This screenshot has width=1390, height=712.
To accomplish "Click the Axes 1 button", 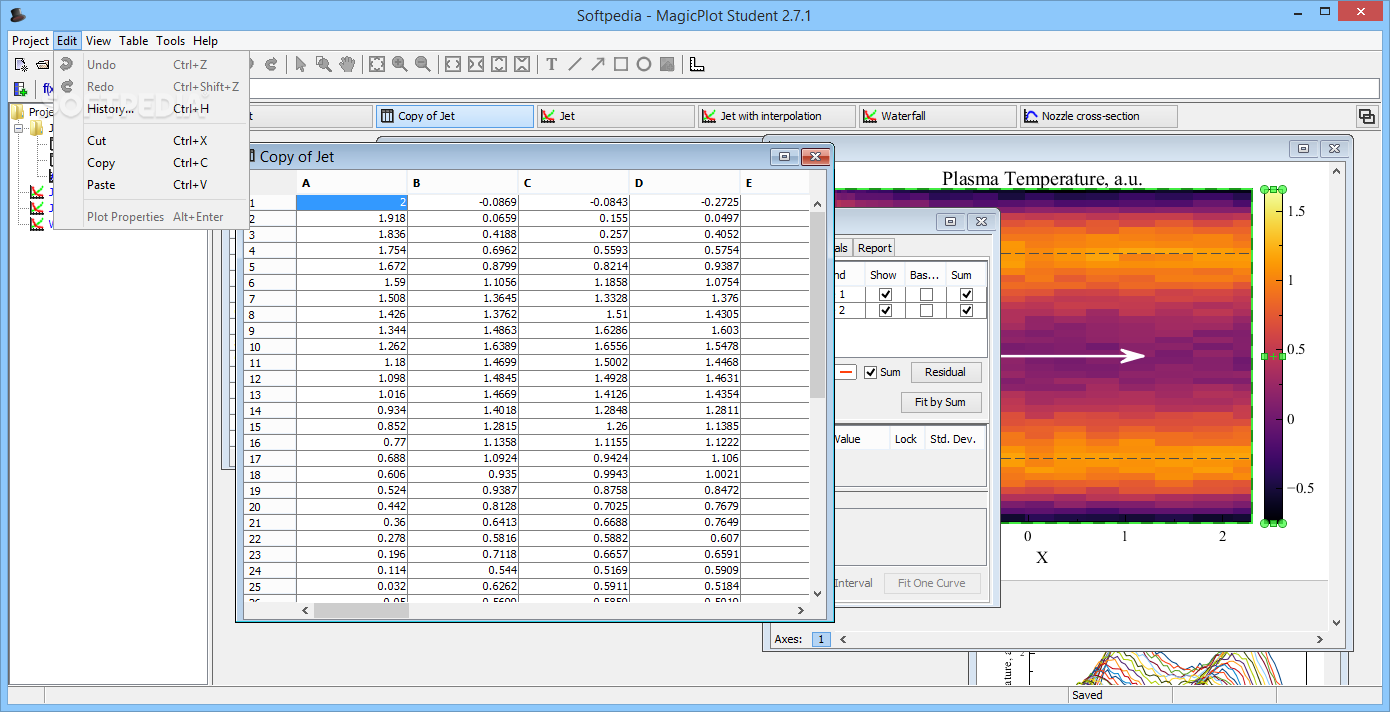I will [820, 638].
